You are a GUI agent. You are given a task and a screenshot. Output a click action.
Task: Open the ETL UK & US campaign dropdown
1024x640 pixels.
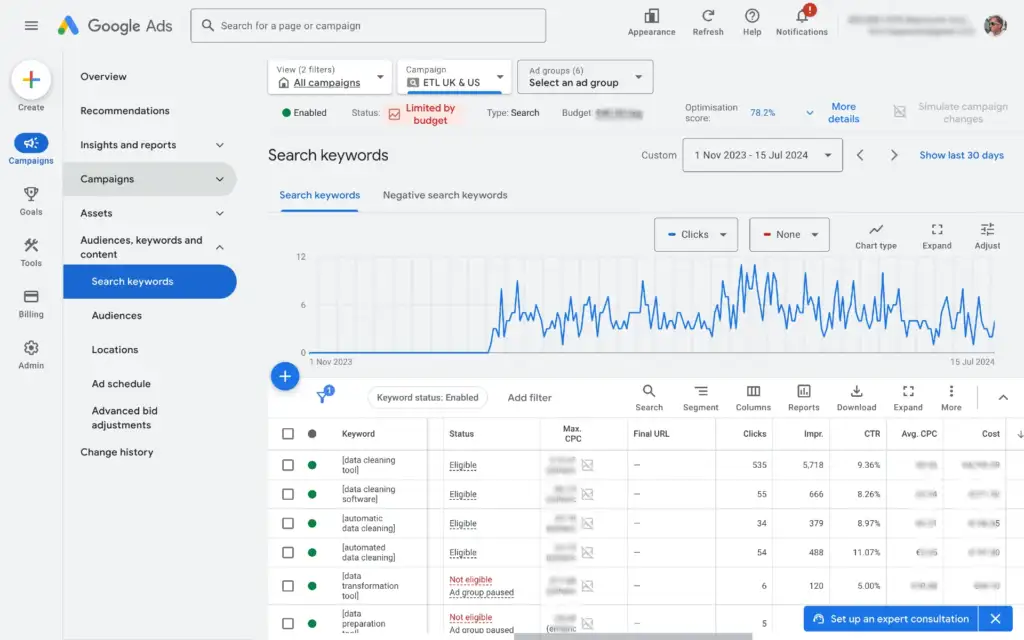click(x=455, y=77)
